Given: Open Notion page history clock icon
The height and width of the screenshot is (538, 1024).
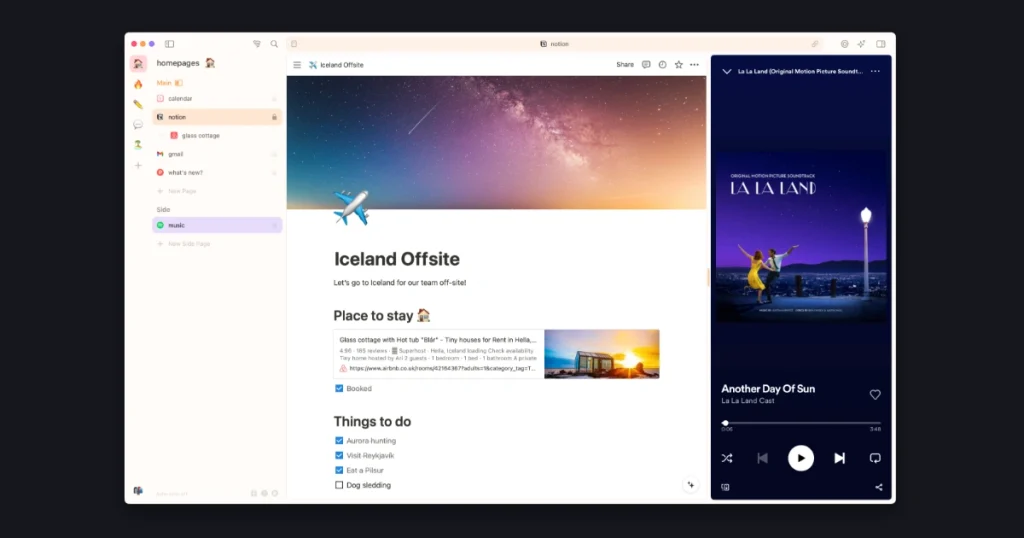Looking at the screenshot, I should pos(662,65).
